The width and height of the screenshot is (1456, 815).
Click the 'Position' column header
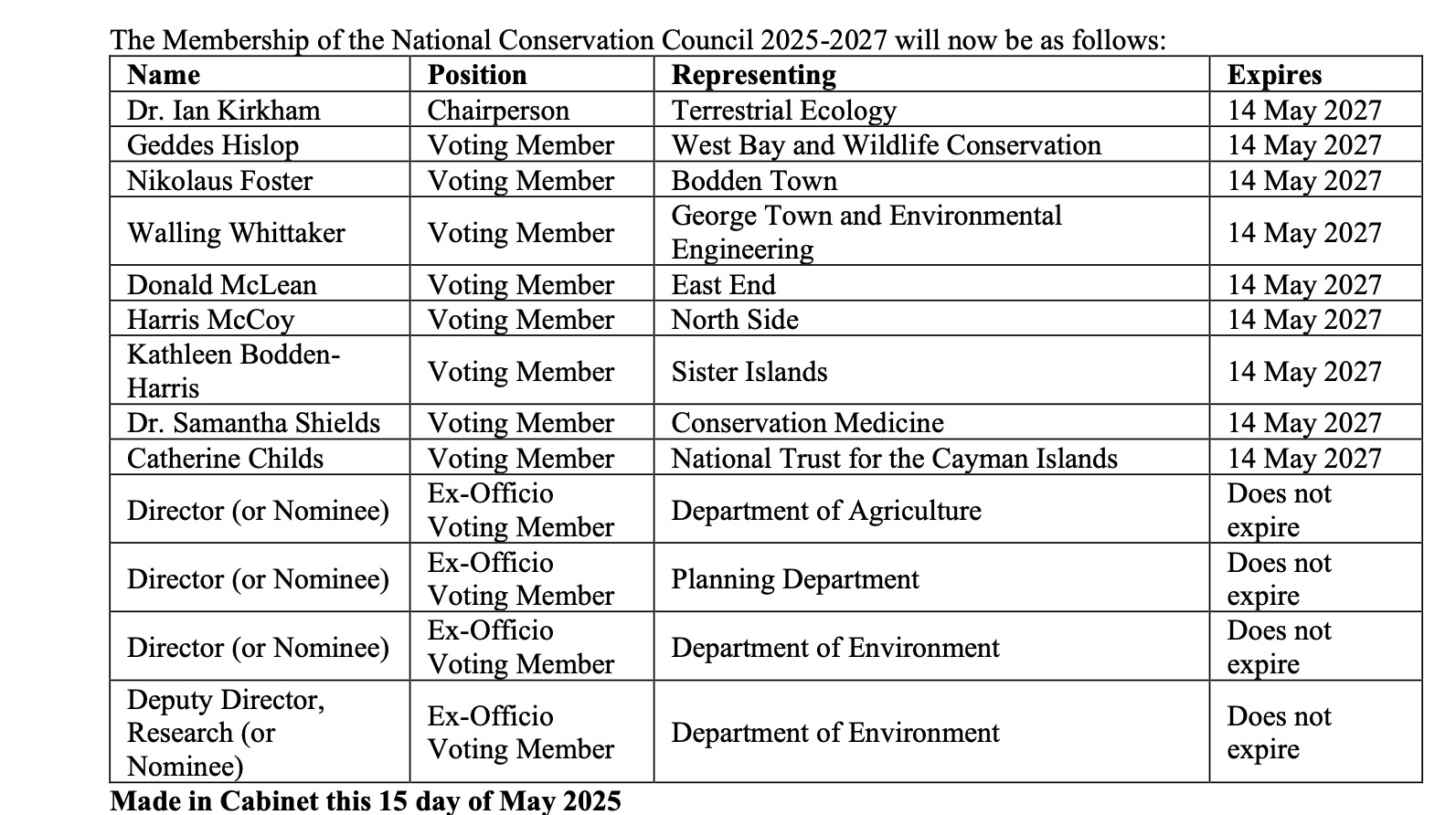(x=477, y=75)
